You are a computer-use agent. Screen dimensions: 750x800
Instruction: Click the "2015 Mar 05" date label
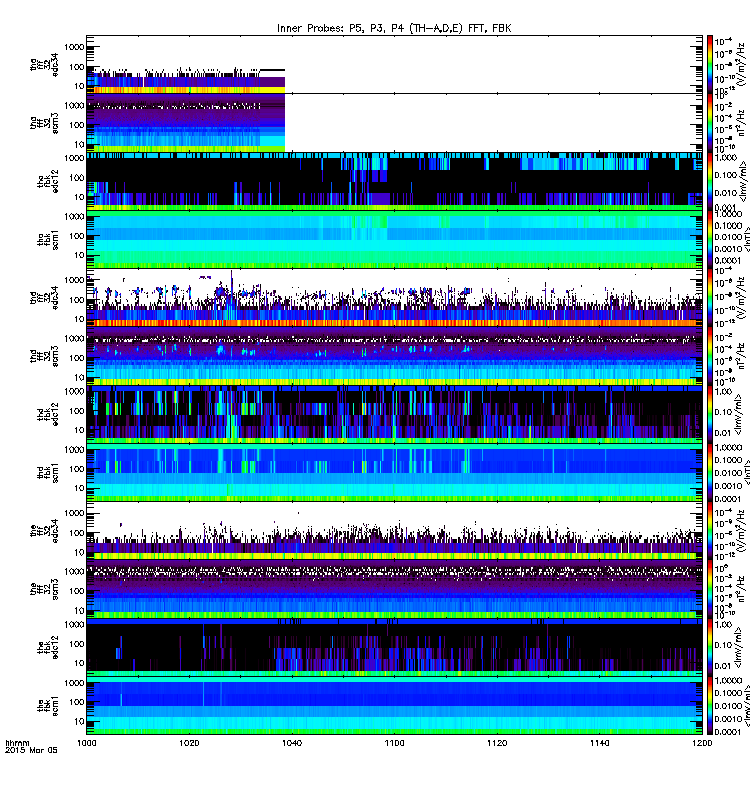point(31,750)
